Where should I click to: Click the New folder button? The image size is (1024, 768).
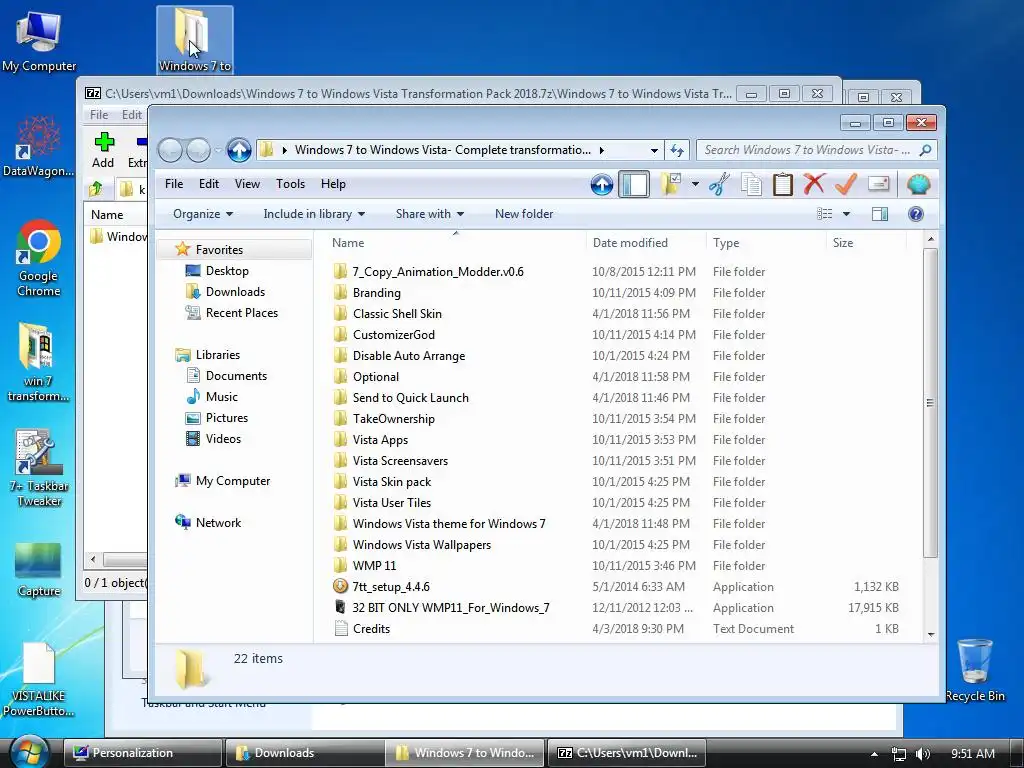coord(524,214)
